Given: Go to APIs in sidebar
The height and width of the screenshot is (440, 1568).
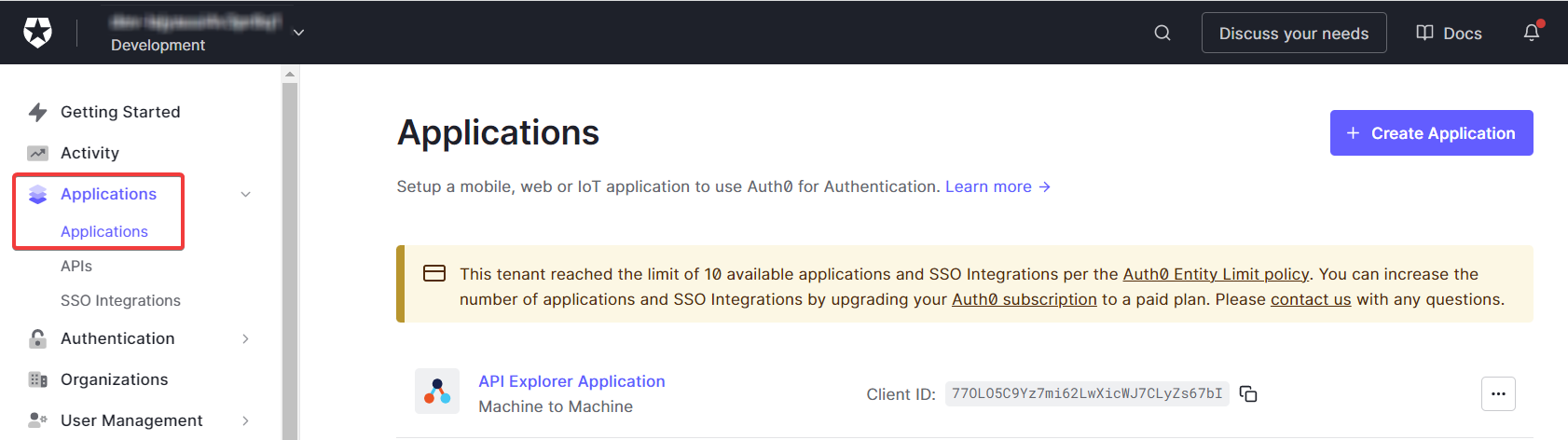Looking at the screenshot, I should point(76,266).
